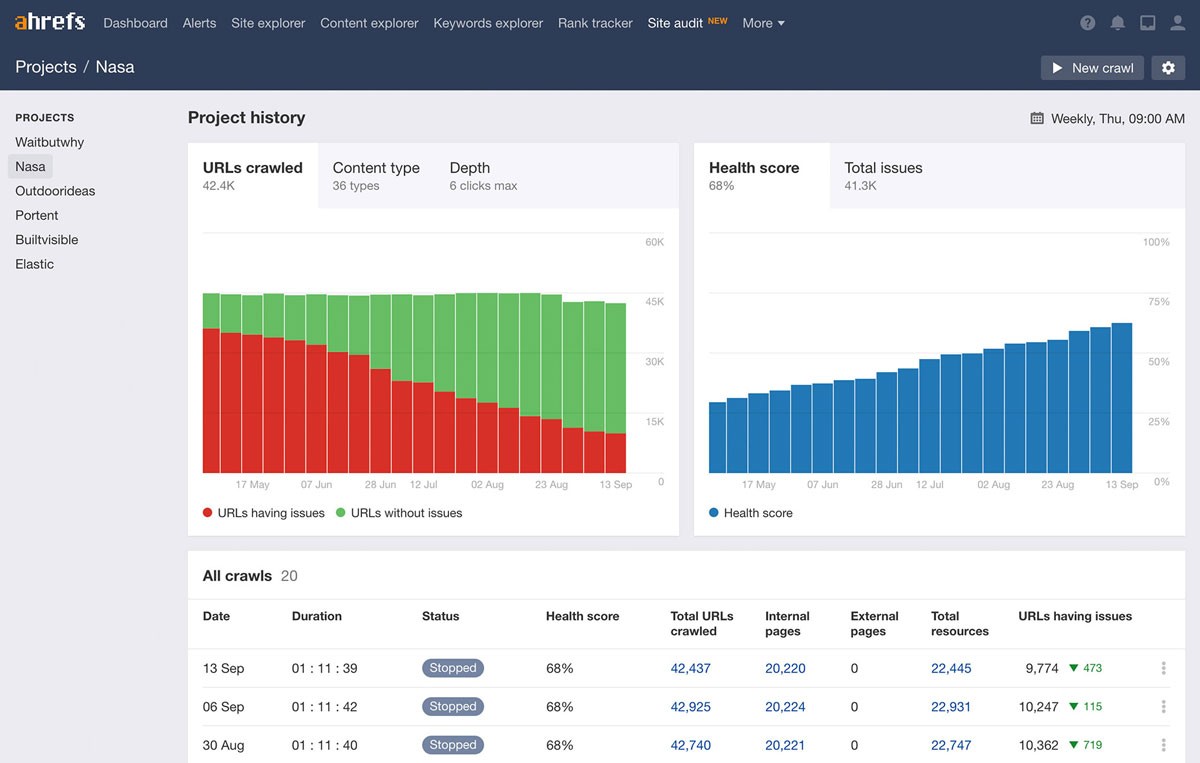The image size is (1200, 763).
Task: Toggle the Health score legend item
Action: [x=750, y=513]
